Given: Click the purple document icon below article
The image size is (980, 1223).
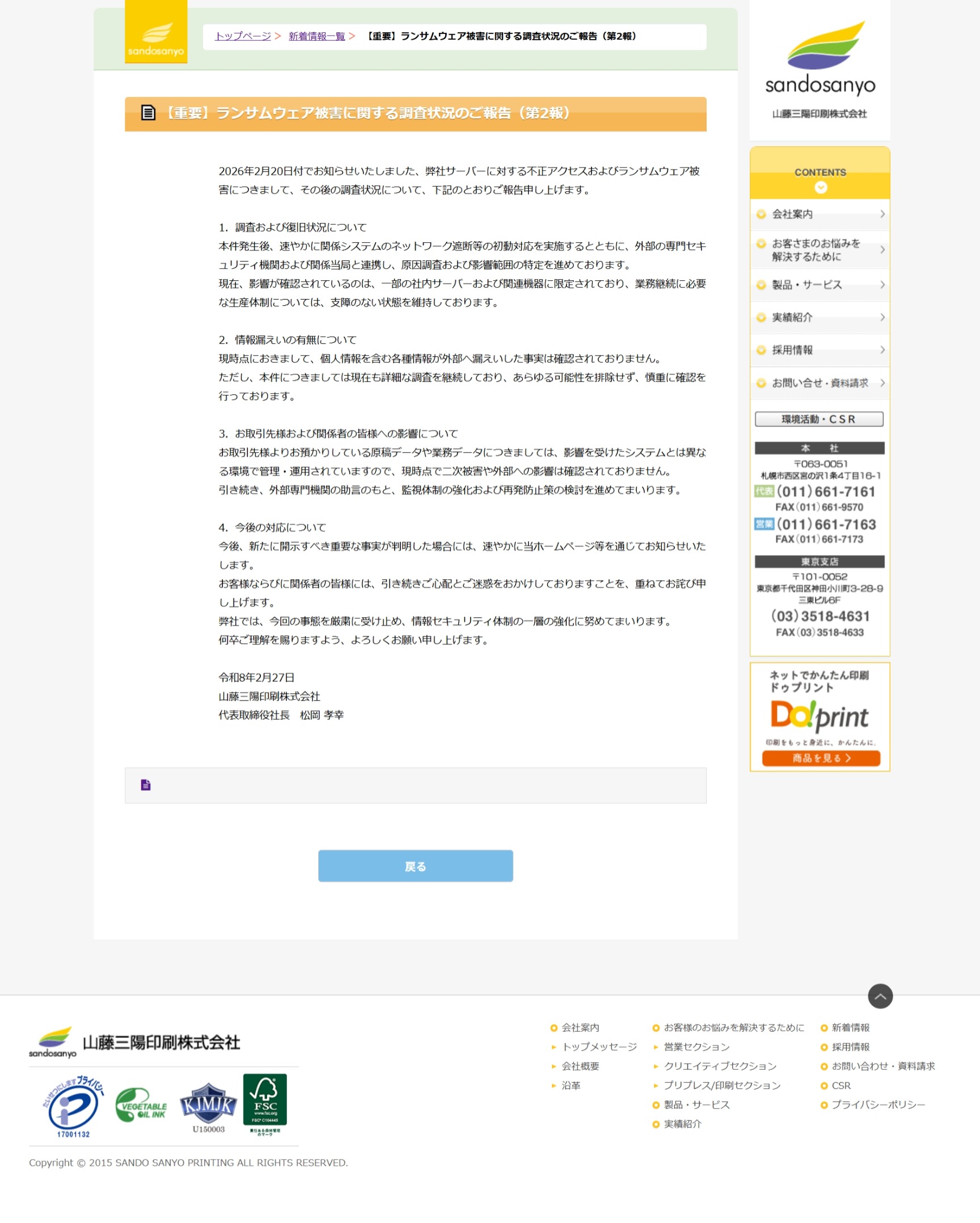Looking at the screenshot, I should tap(146, 785).
